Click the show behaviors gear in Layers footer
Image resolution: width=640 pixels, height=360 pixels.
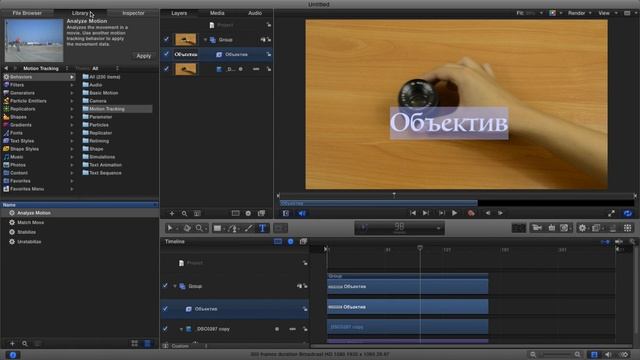[x=248, y=213]
